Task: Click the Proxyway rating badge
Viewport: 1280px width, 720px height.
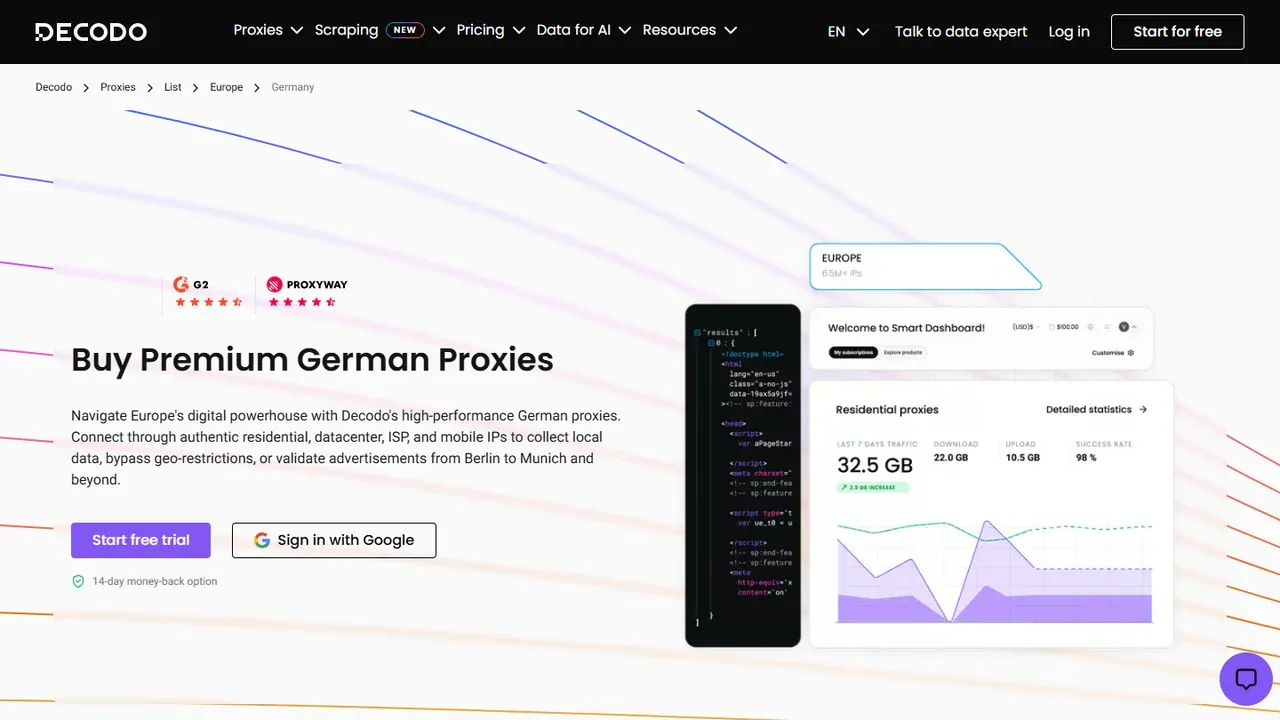Action: (x=307, y=293)
